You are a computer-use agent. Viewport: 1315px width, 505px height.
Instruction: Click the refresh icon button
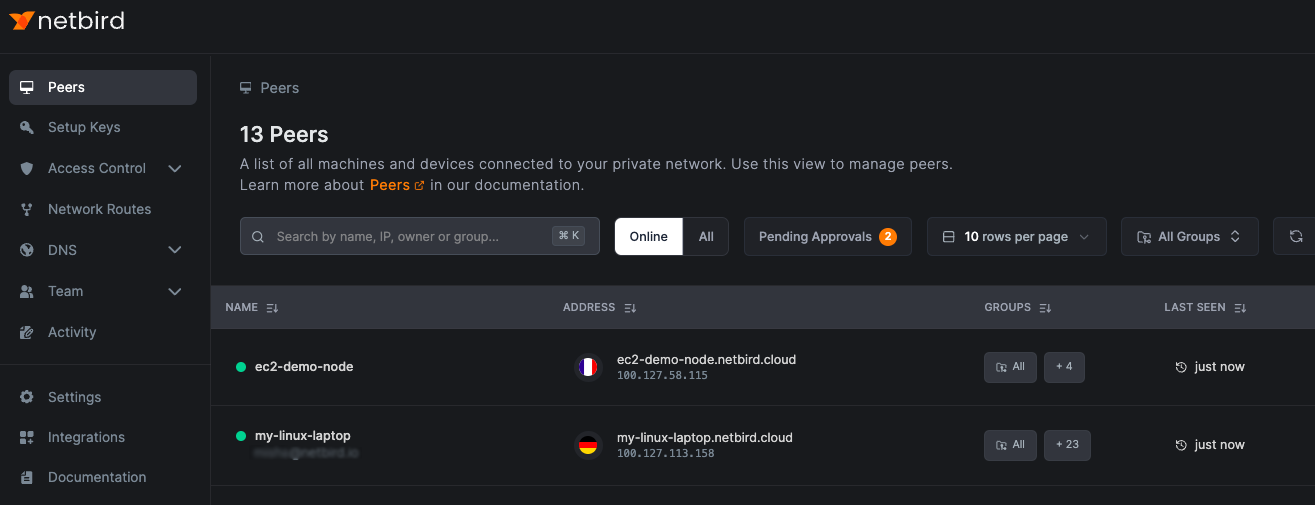[1295, 237]
